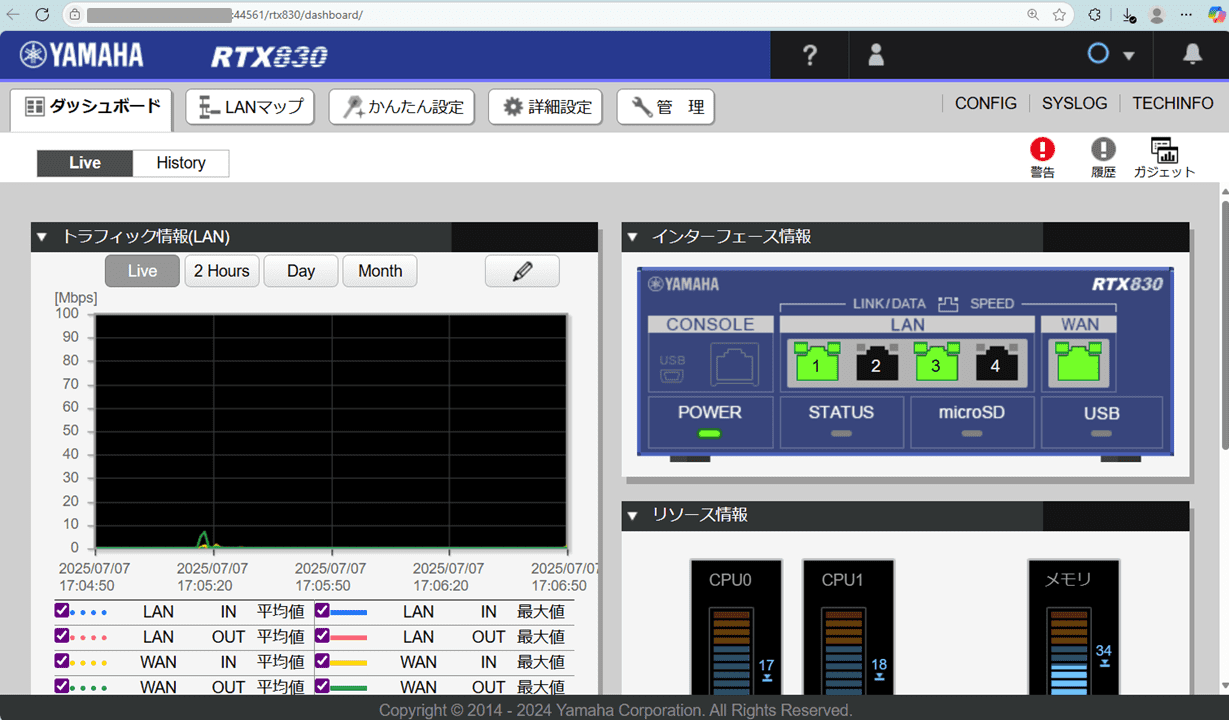This screenshot has width=1229, height=720.
Task: Open the 詳細設定 tab
Action: (x=546, y=107)
